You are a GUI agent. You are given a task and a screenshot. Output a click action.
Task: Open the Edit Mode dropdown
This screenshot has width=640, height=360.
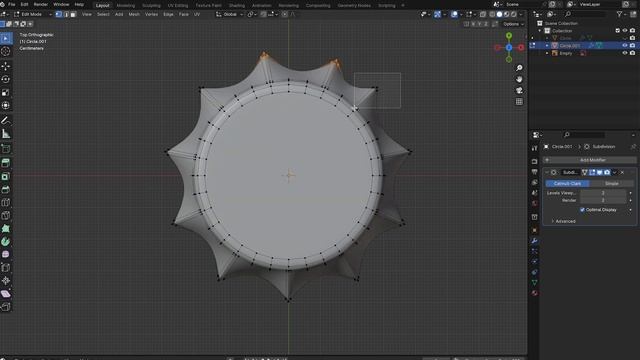point(32,14)
